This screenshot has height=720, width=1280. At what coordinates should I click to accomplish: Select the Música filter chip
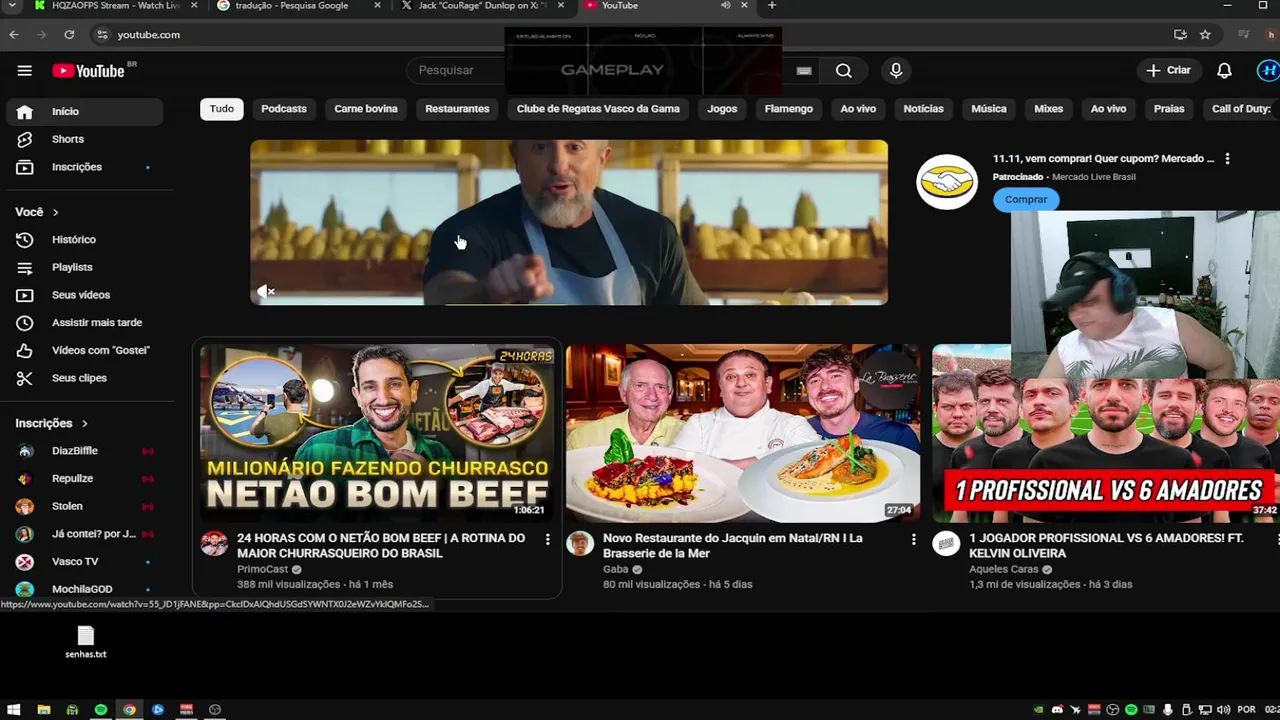(989, 109)
